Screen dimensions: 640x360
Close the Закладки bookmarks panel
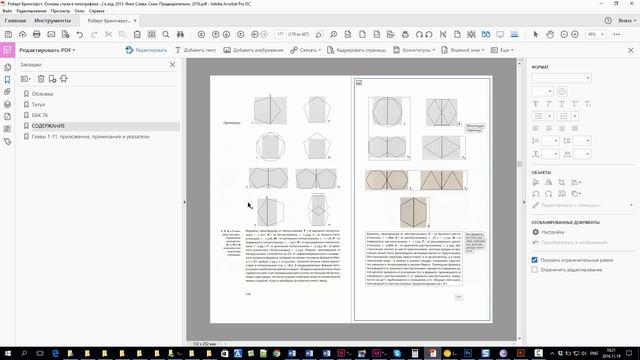[172, 64]
